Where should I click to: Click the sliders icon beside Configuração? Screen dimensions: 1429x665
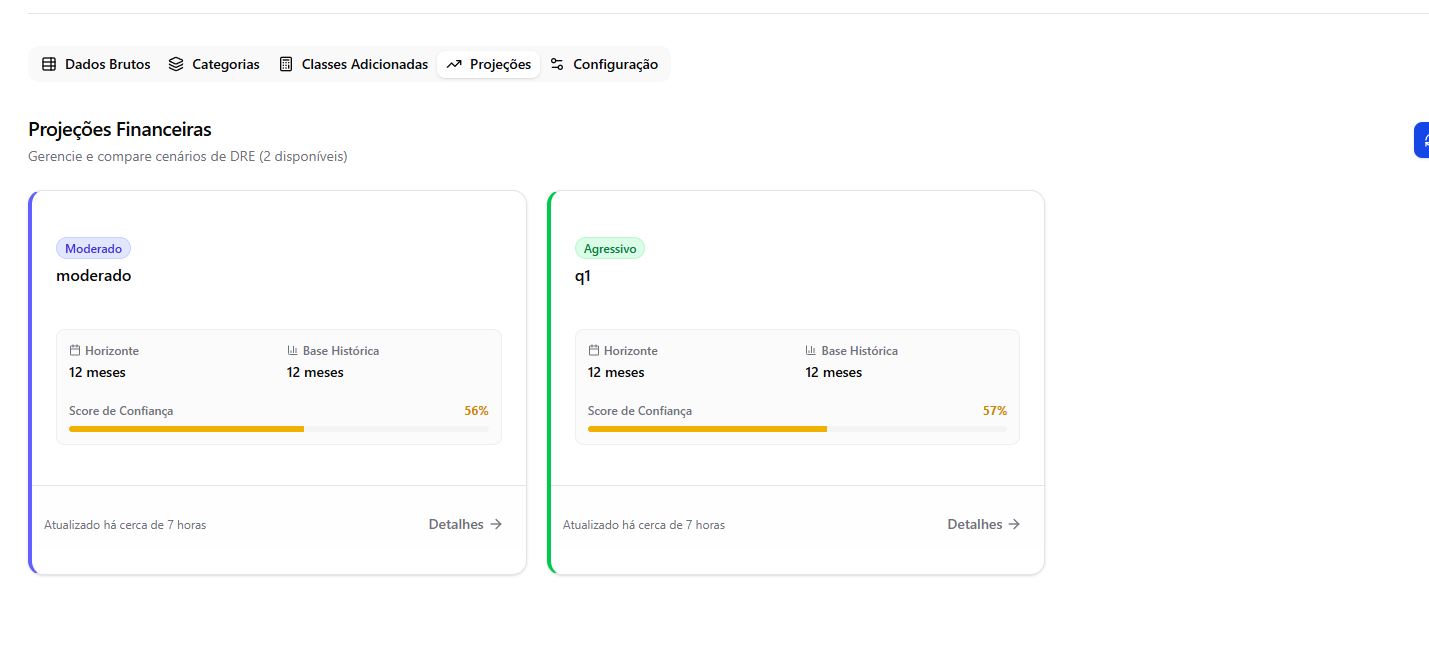pyautogui.click(x=557, y=64)
